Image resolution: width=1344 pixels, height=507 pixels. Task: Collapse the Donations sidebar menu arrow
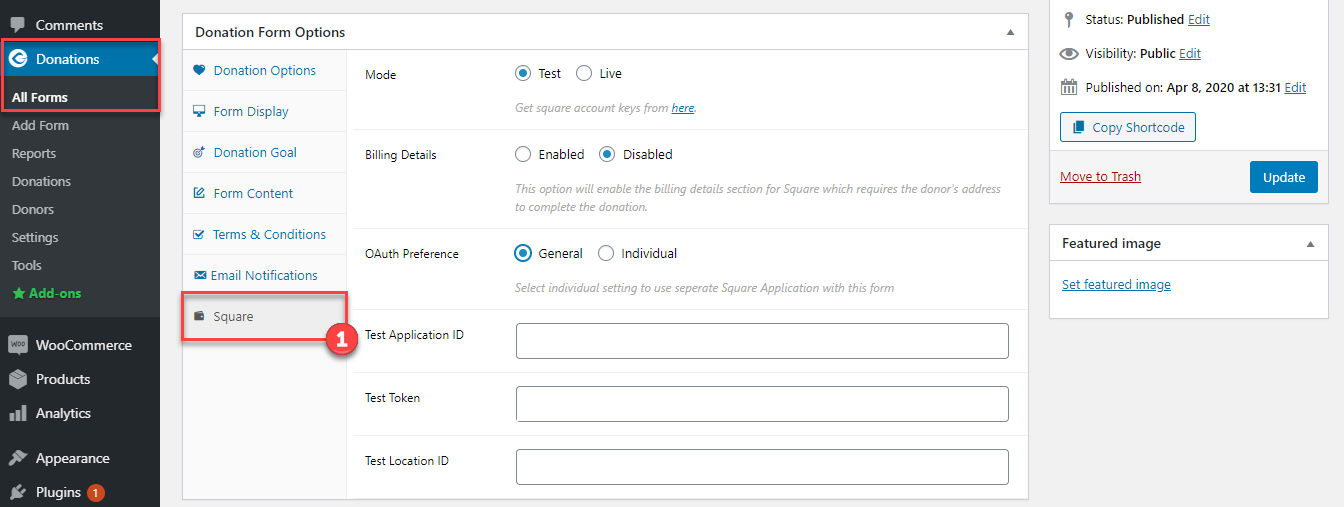tap(156, 59)
